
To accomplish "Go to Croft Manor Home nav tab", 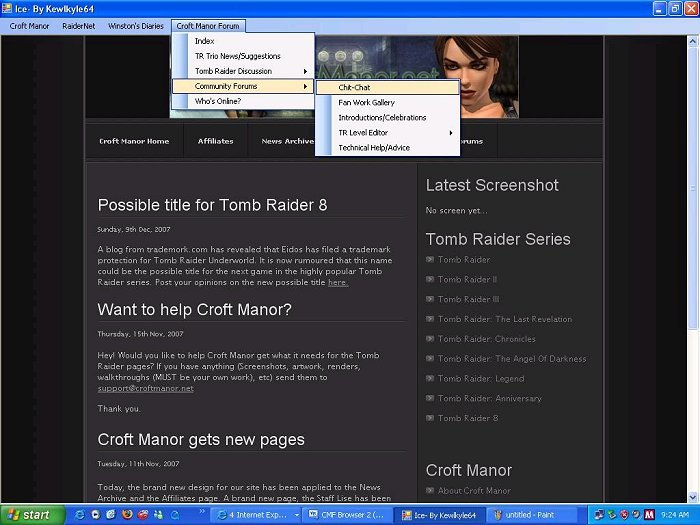I will coord(134,141).
